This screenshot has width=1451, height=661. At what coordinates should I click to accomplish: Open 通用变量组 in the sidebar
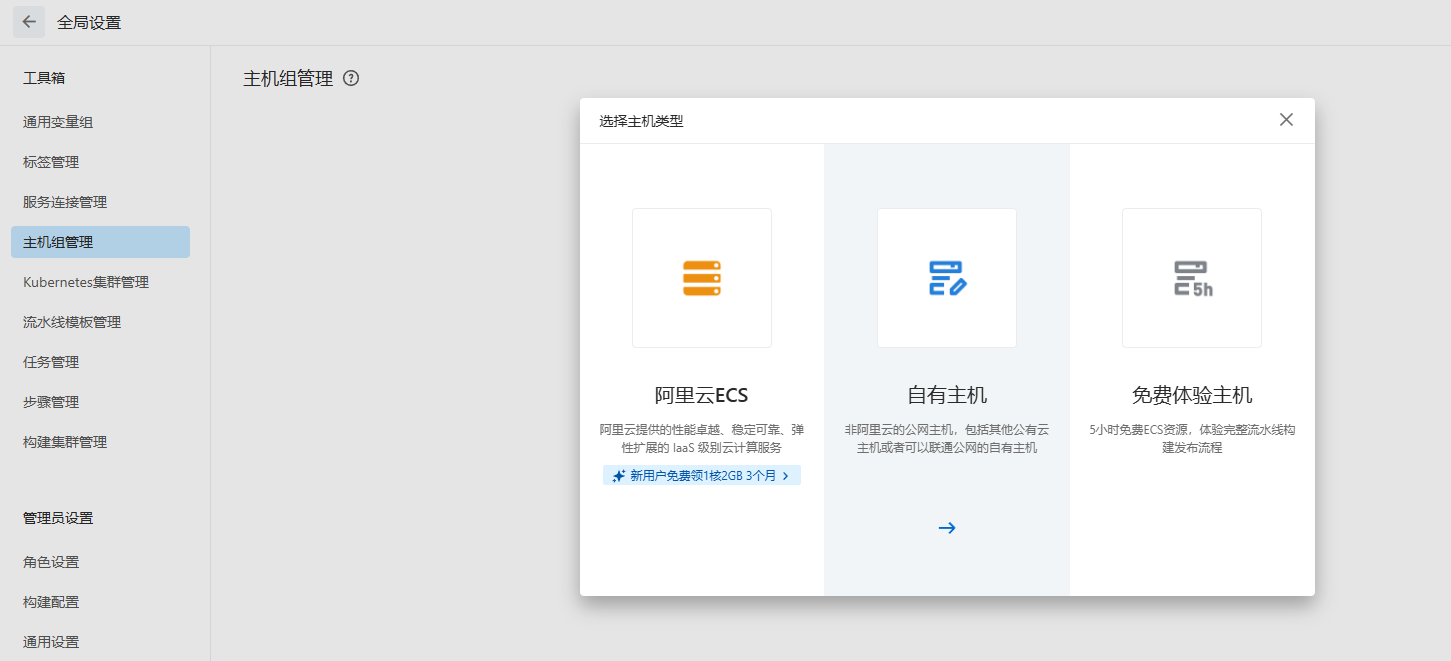tap(58, 122)
